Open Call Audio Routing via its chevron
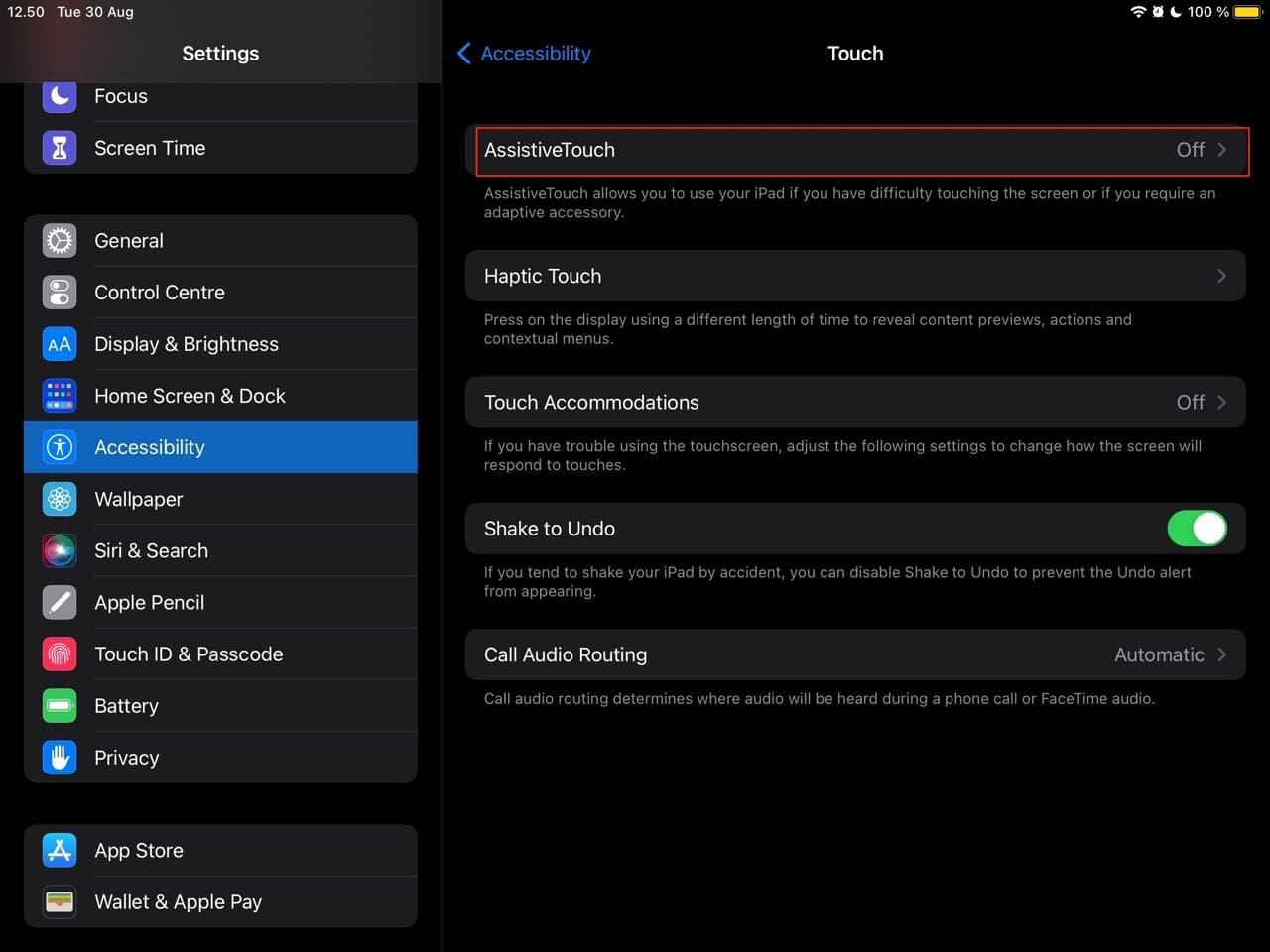The image size is (1270, 952). [x=1222, y=654]
